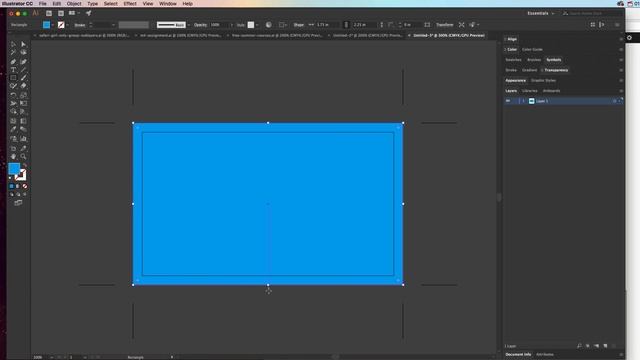The image size is (640, 360).
Task: Click the Shape height input field
Action: coord(363,25)
